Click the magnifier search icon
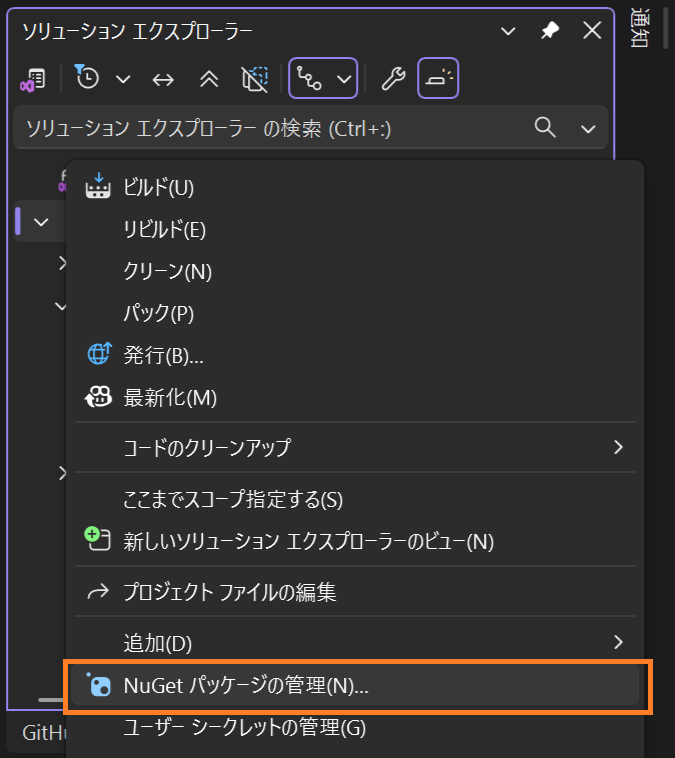 tap(545, 128)
